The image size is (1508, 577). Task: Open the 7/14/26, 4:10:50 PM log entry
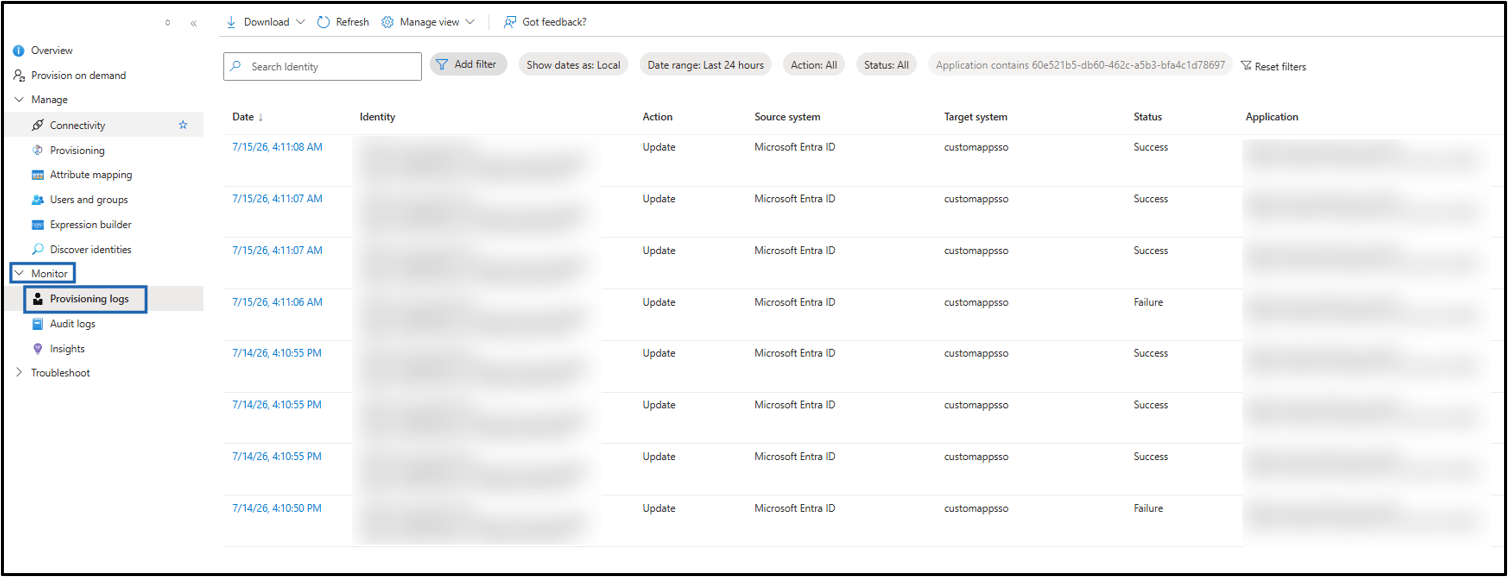[277, 508]
